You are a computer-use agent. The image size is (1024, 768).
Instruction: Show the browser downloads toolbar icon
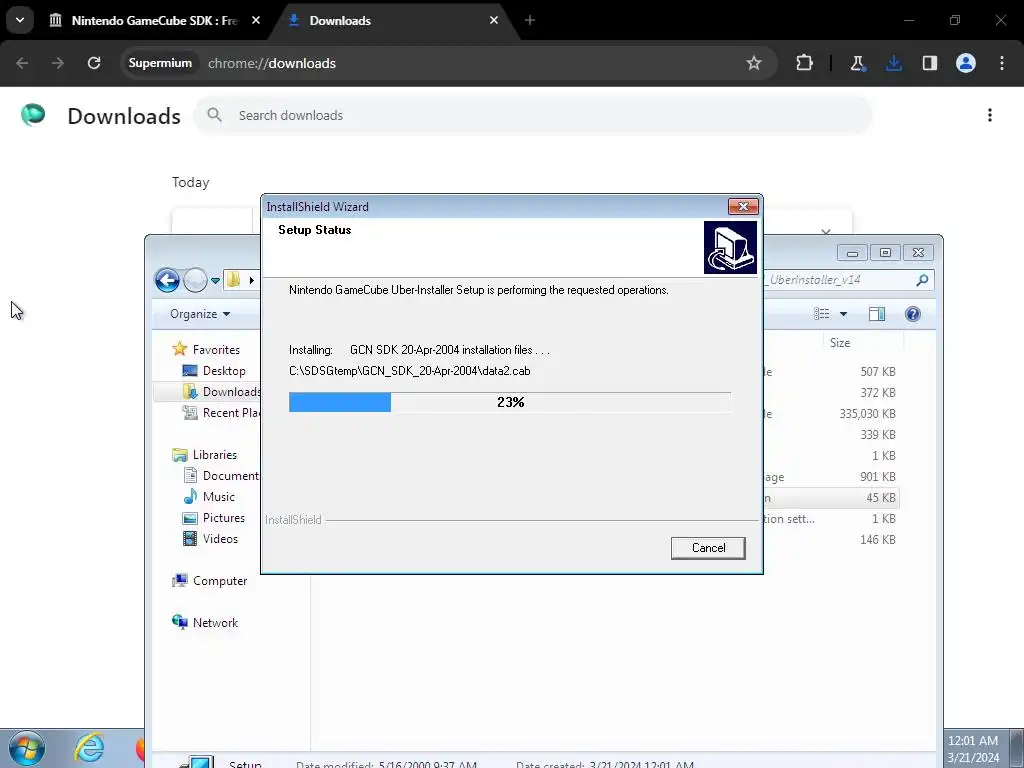[x=893, y=63]
